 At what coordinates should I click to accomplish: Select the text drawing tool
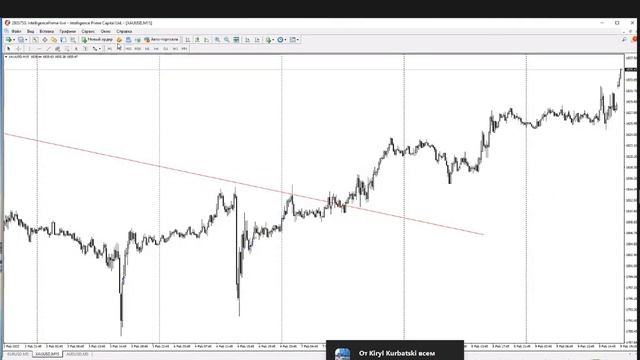(76, 49)
